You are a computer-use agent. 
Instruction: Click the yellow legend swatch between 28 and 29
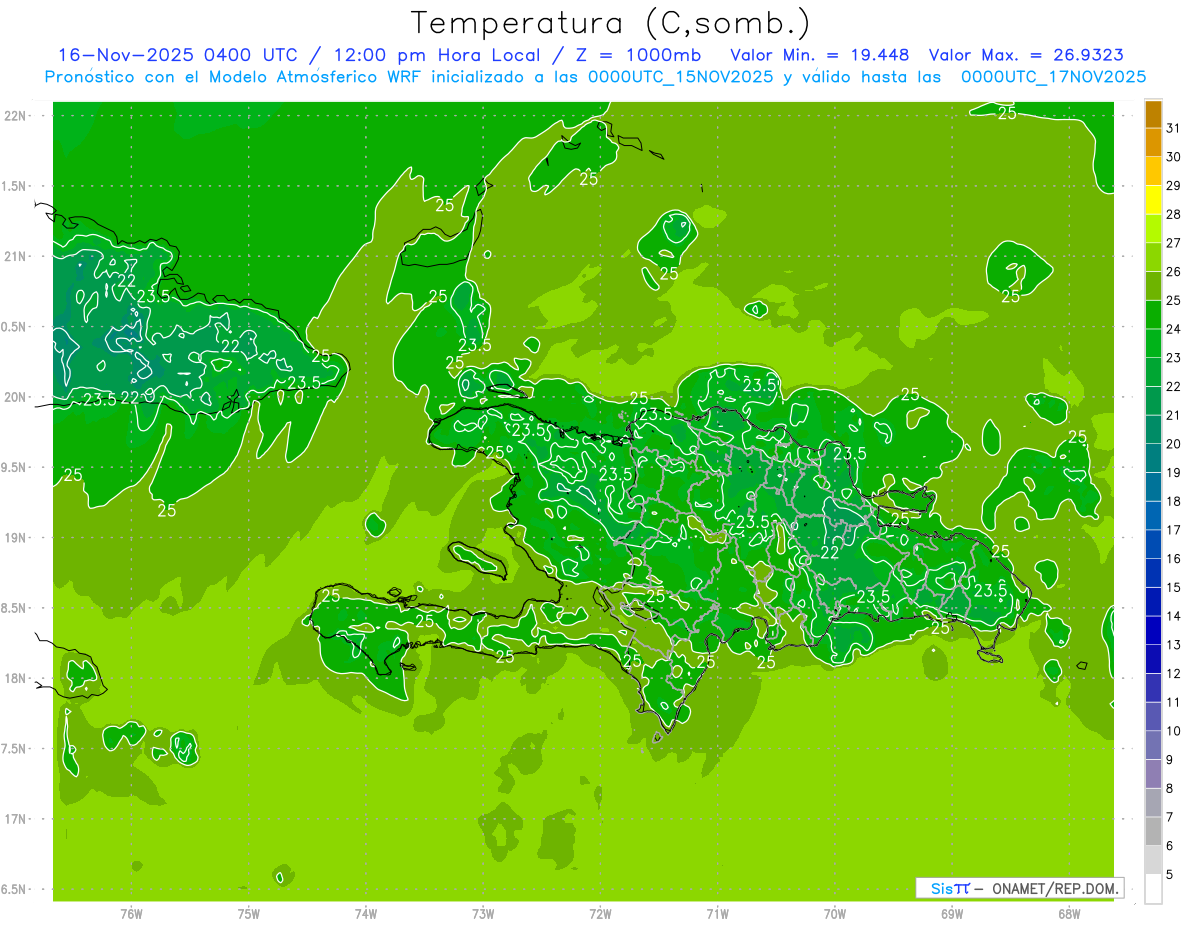coord(1153,201)
